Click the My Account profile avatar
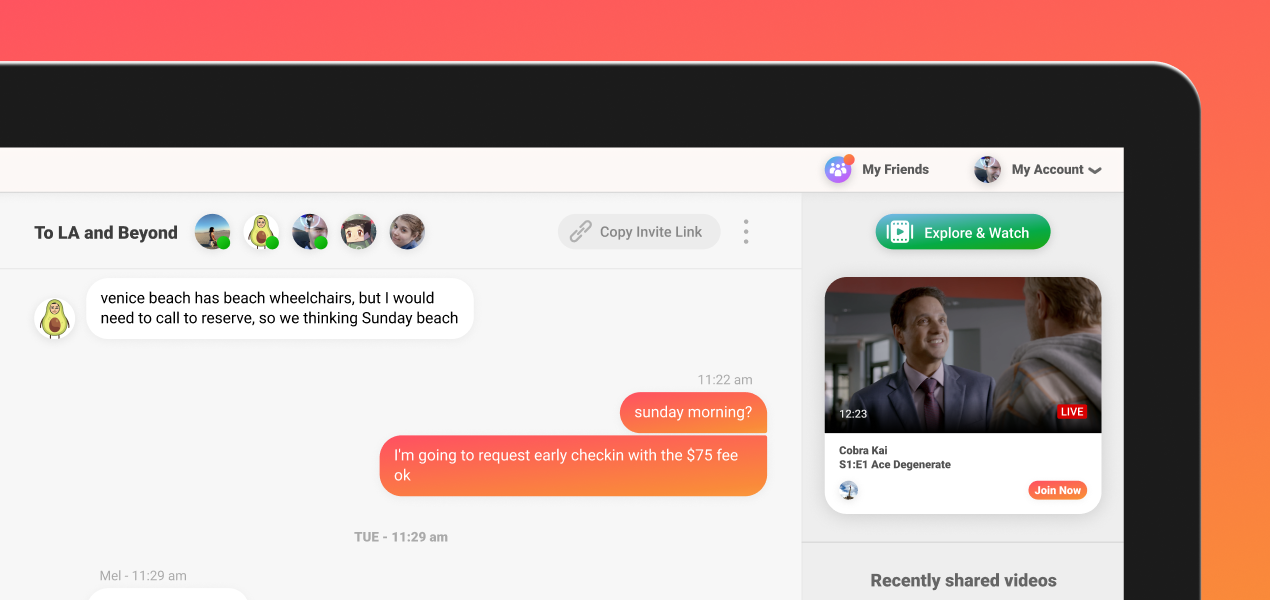The height and width of the screenshot is (600, 1270). coord(987,170)
